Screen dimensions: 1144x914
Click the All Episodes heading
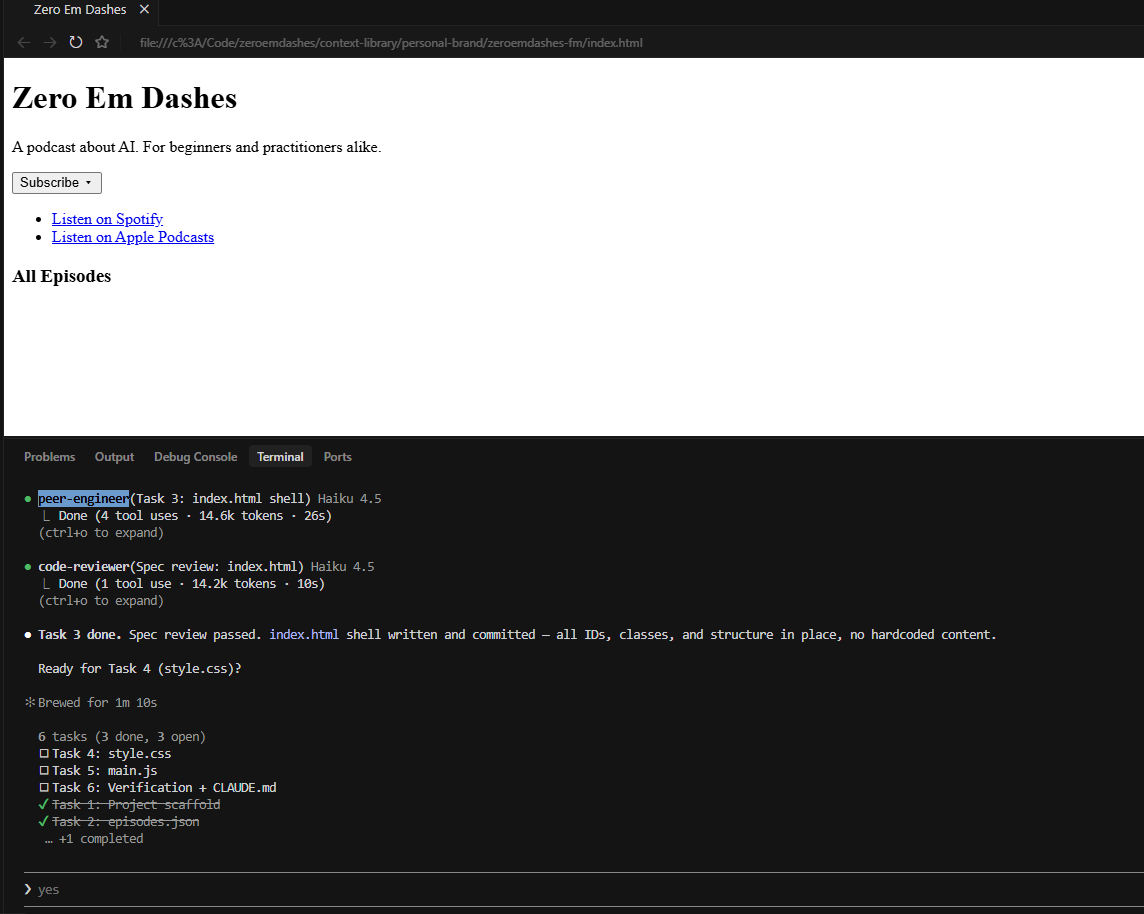(x=62, y=276)
